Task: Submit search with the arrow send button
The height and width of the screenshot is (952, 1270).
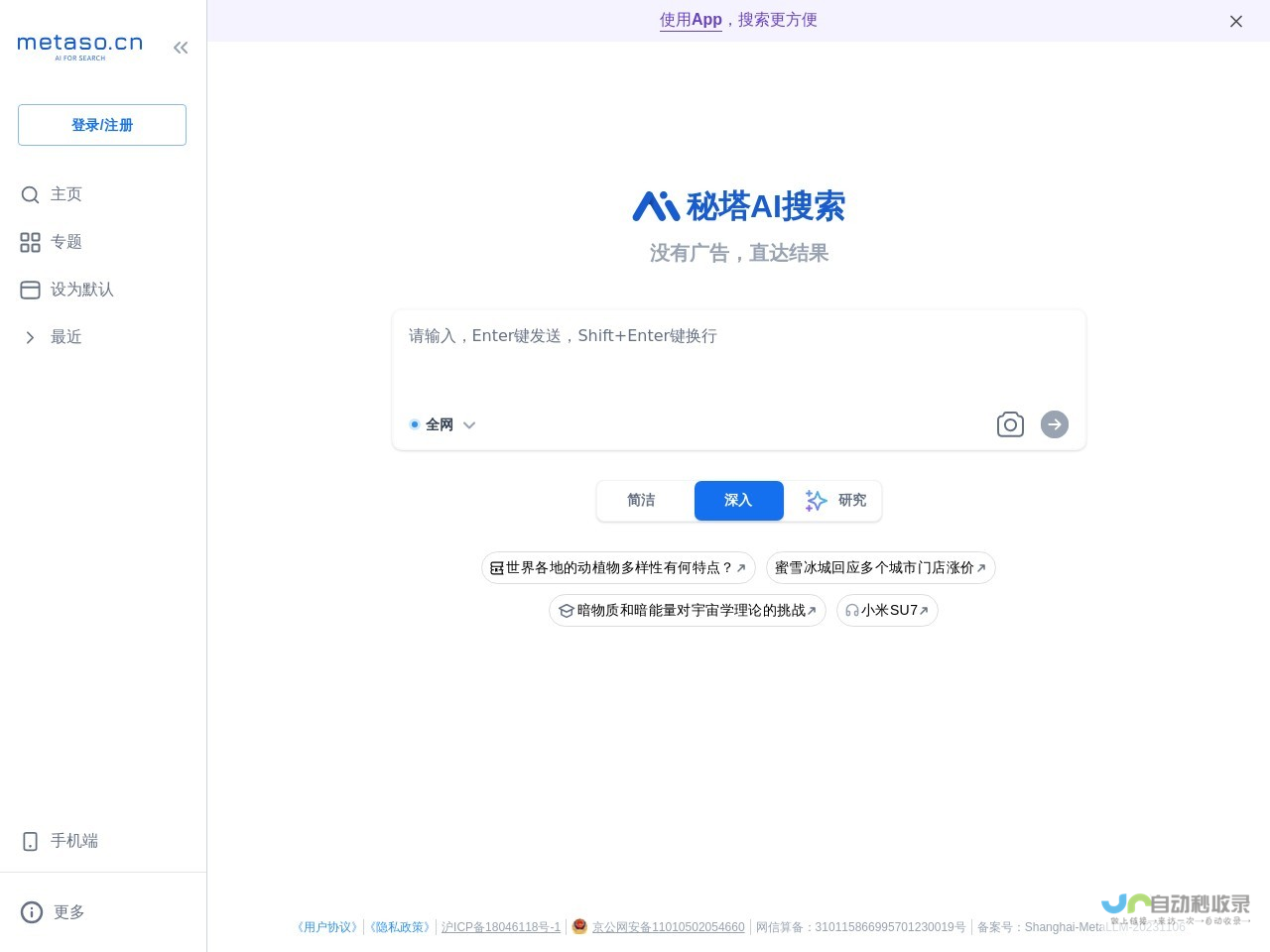Action: click(1055, 424)
